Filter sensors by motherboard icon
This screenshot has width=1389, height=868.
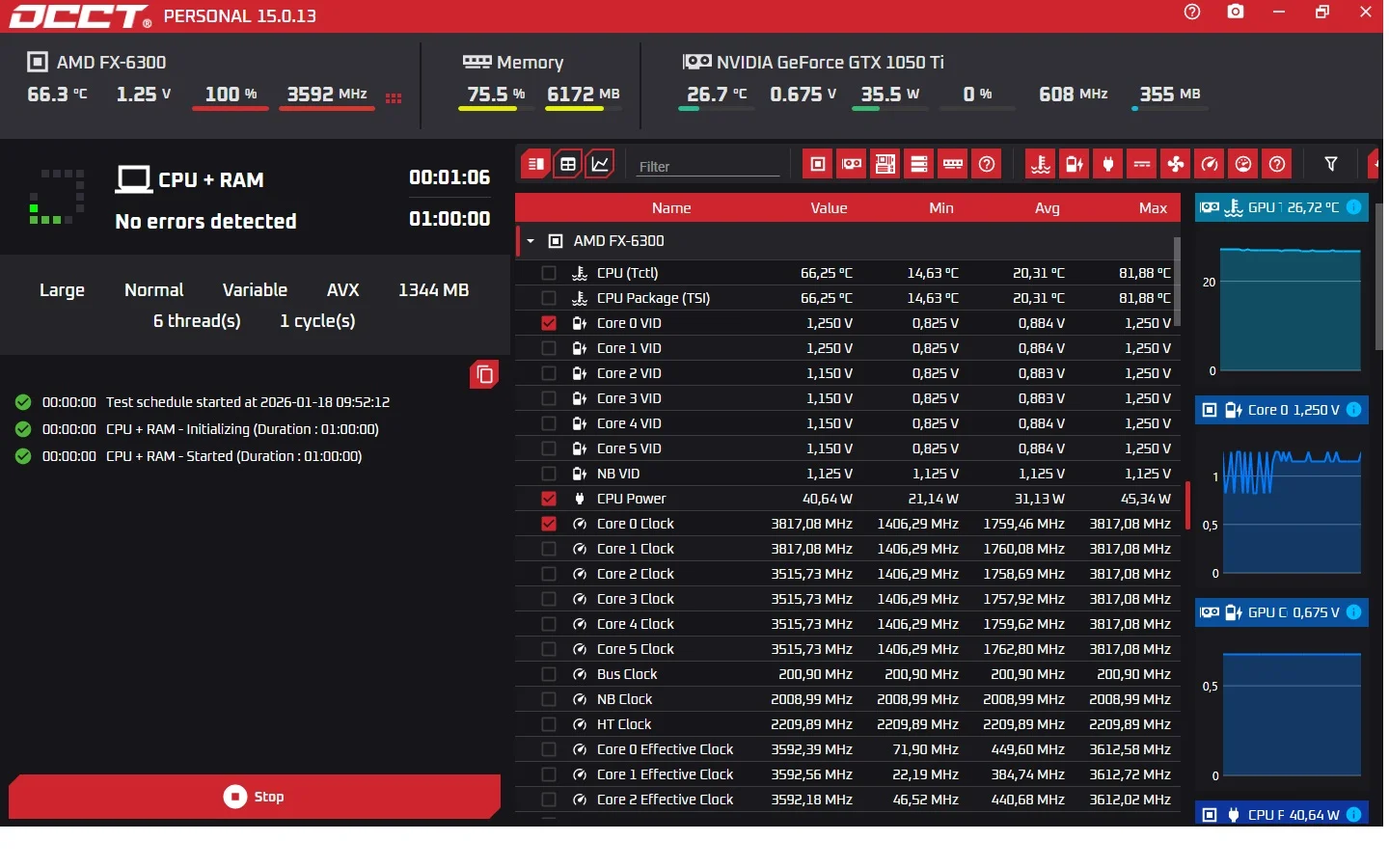(885, 164)
